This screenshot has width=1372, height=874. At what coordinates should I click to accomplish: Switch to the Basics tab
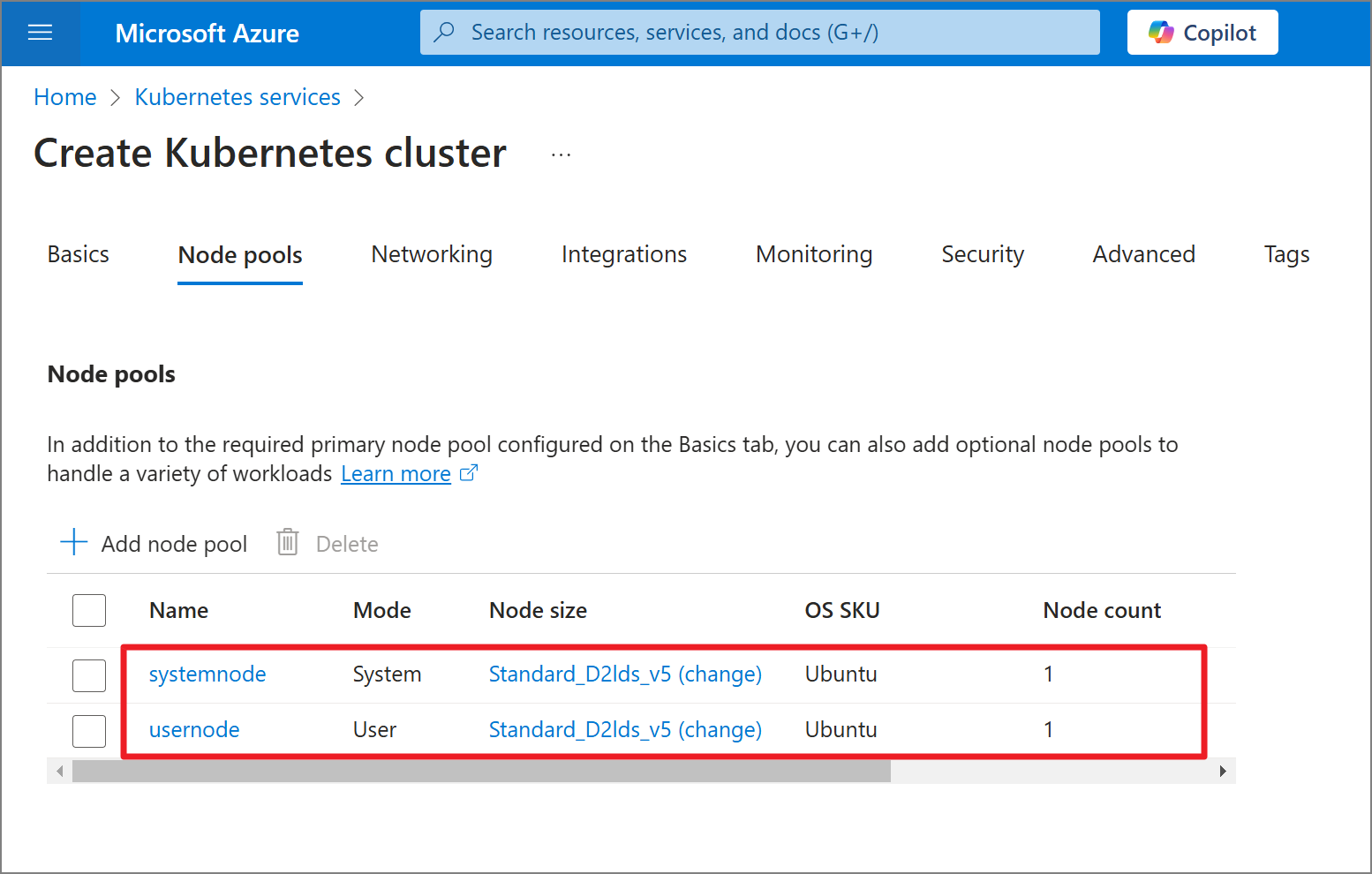click(x=79, y=254)
